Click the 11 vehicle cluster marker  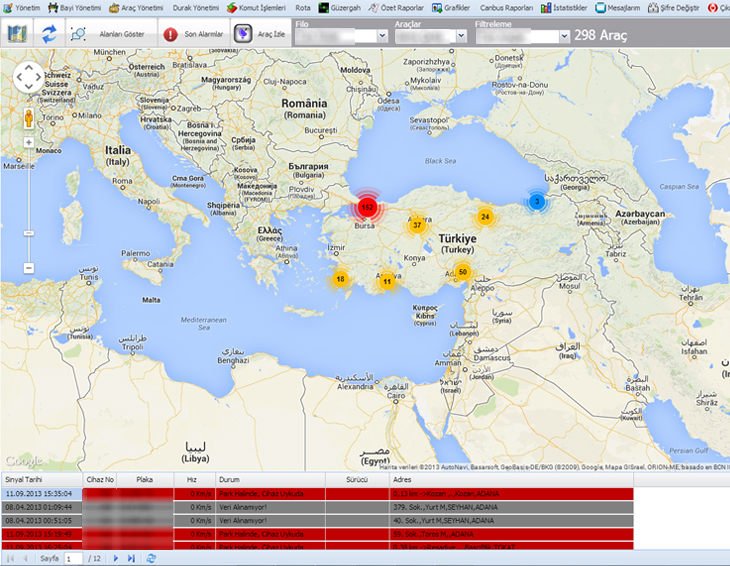coord(387,282)
